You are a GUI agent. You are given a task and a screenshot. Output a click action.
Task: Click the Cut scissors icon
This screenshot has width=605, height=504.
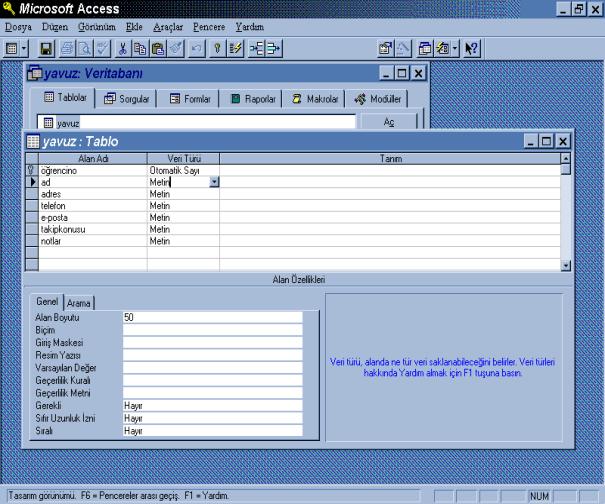[x=123, y=47]
